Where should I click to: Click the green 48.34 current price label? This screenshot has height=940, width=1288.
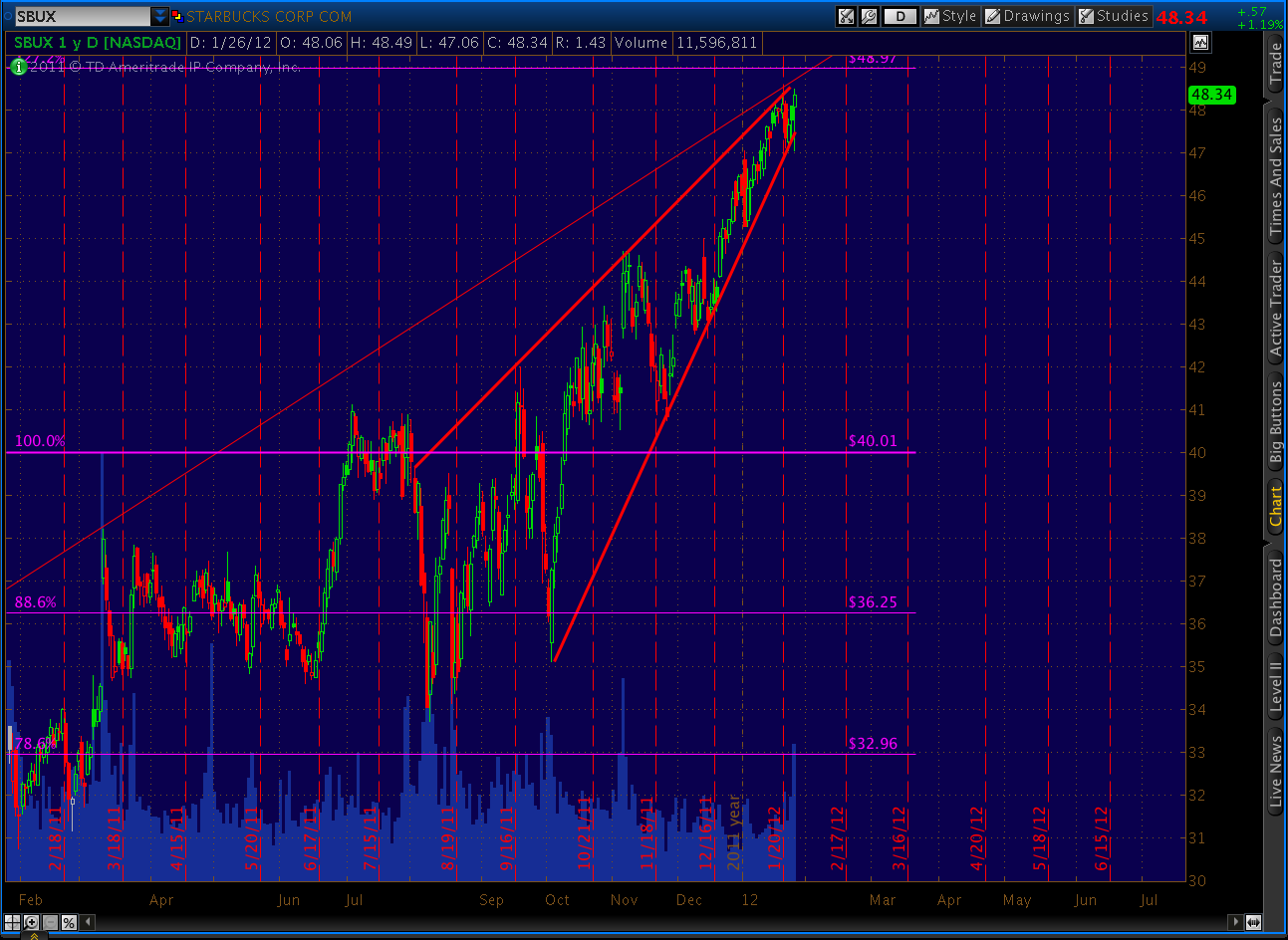click(1211, 95)
